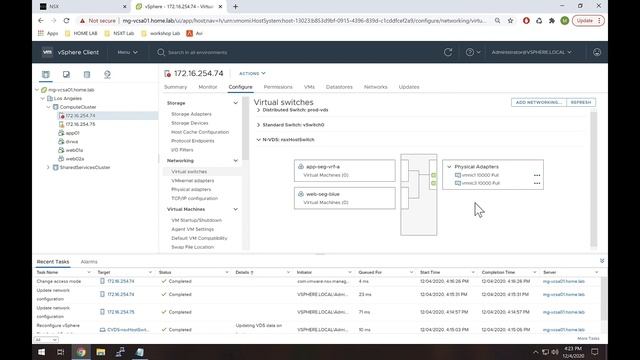The image size is (640, 360).
Task: Switch to the Monitor tab
Action: point(208,87)
